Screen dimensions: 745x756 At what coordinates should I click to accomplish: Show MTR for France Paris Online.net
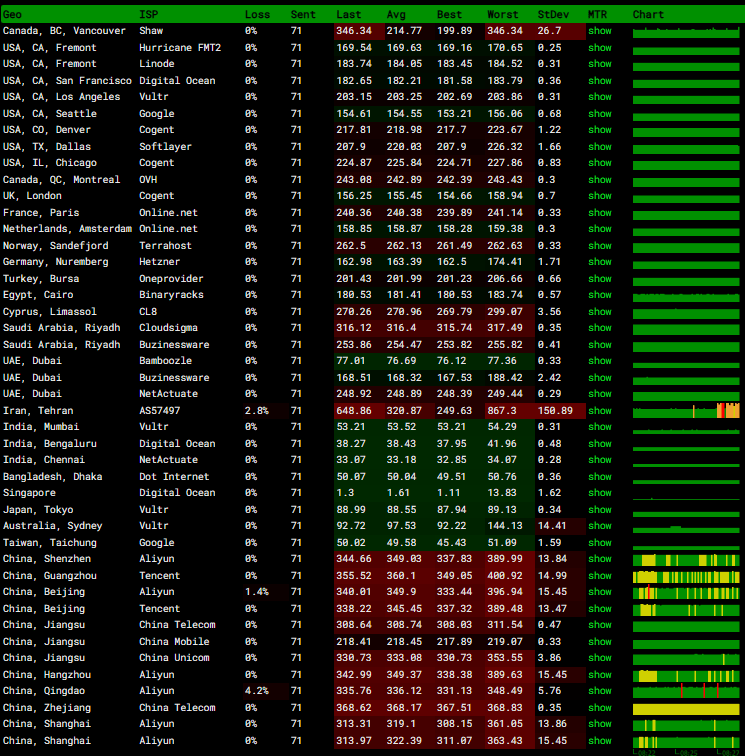(599, 213)
